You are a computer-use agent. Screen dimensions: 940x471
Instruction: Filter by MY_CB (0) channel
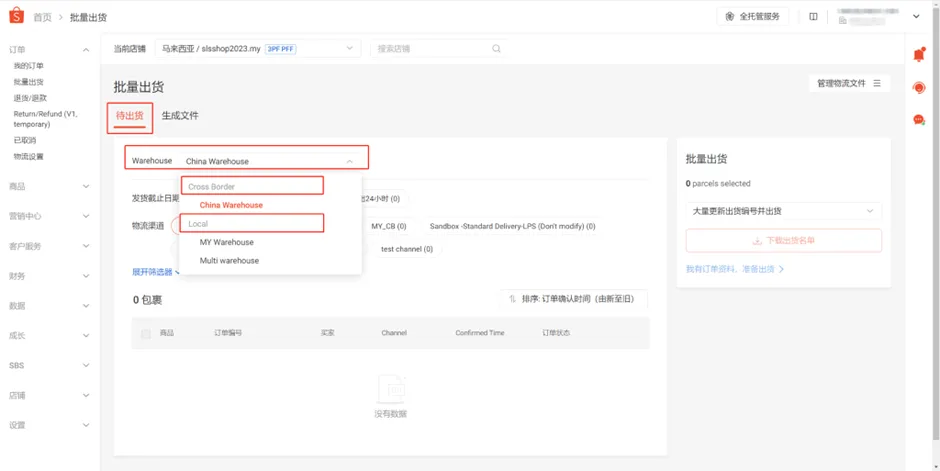tap(389, 227)
